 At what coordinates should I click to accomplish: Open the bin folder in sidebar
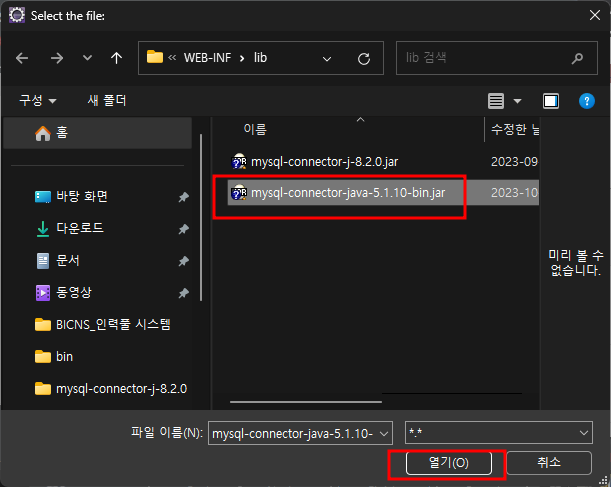(54, 356)
